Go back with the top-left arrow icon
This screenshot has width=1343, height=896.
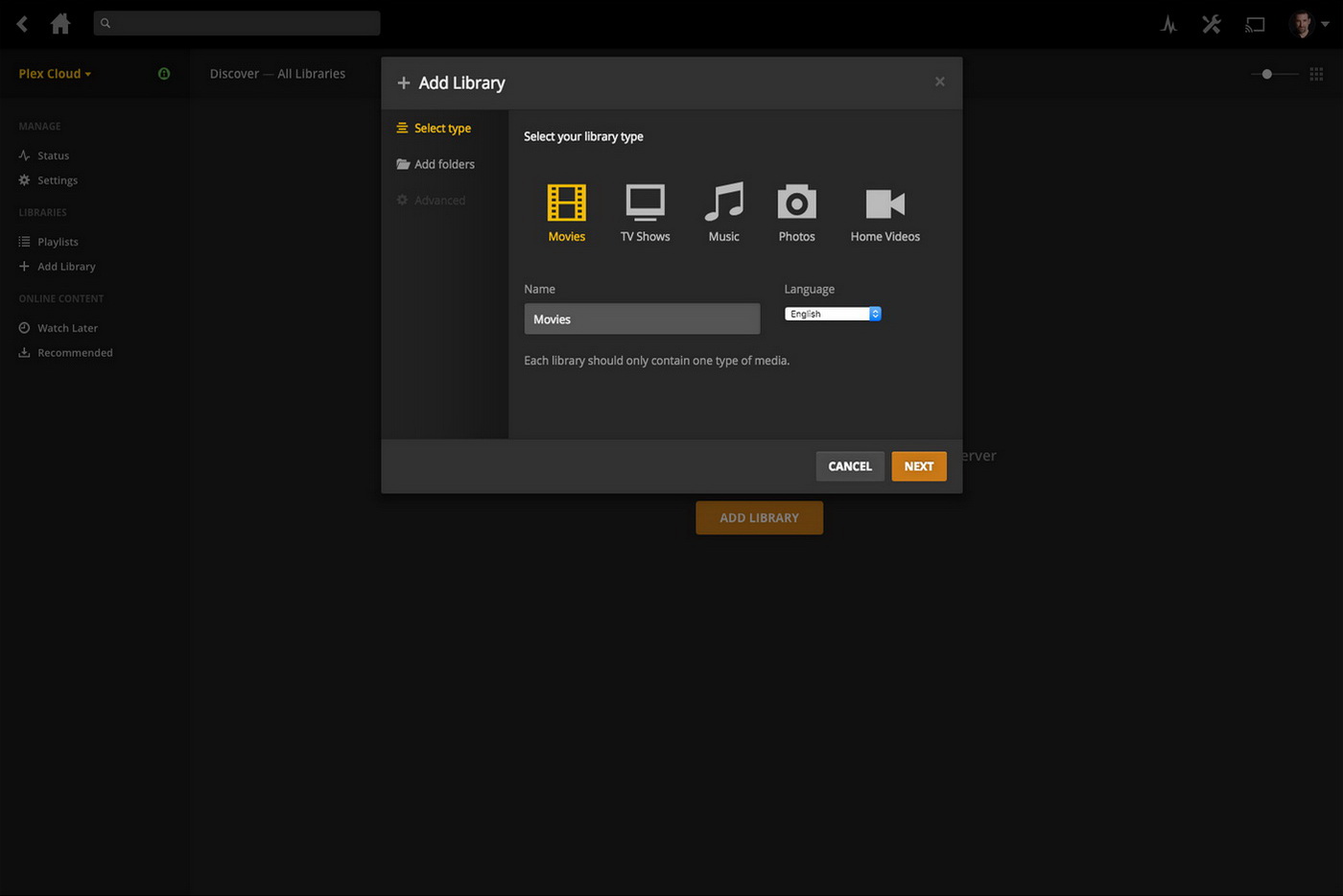(22, 24)
